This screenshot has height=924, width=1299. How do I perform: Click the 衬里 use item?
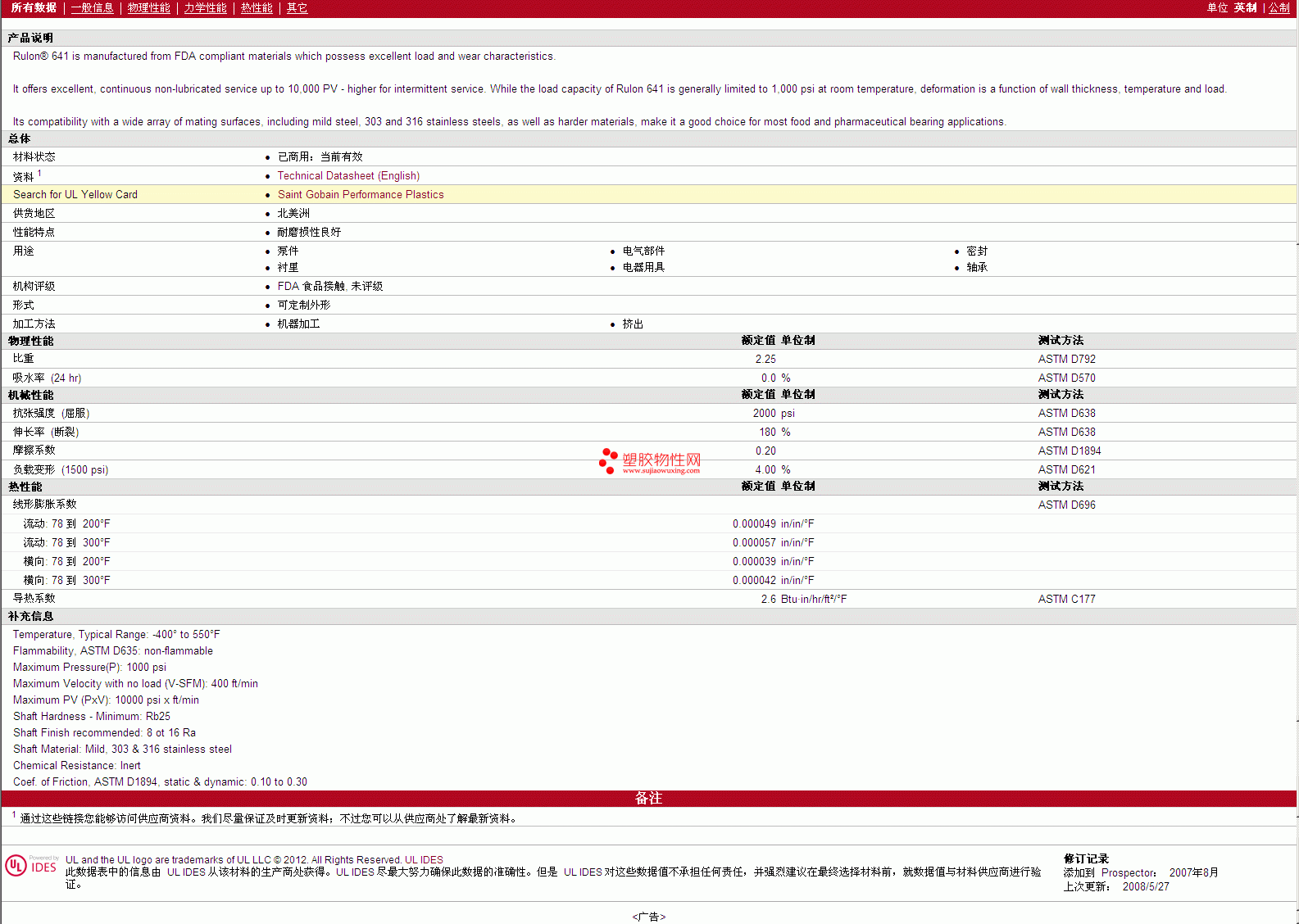click(288, 267)
